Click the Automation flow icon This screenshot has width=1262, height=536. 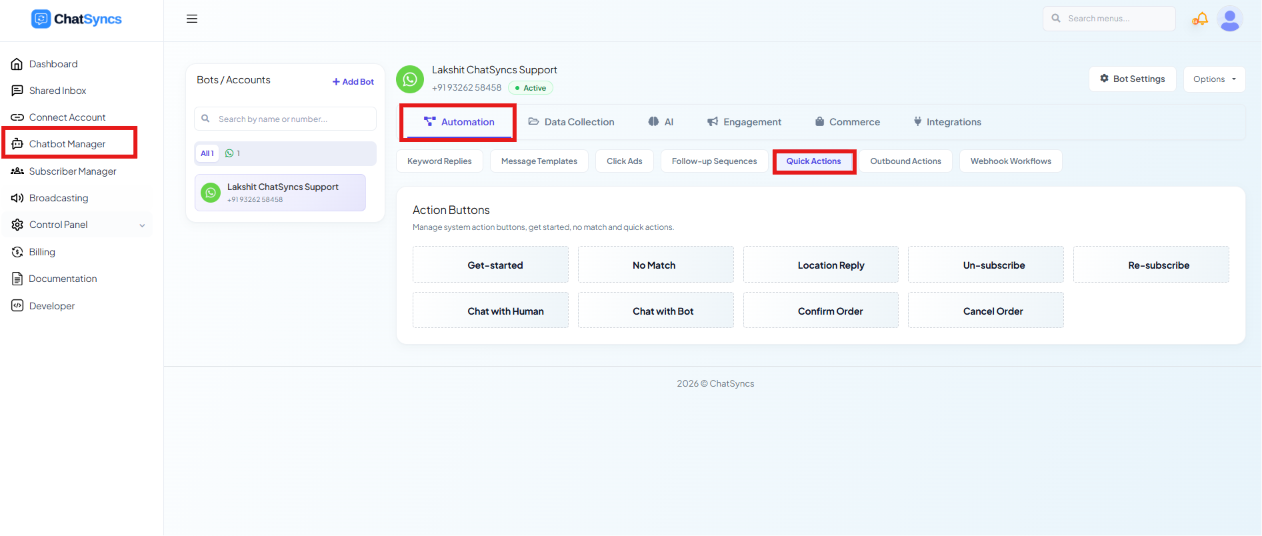[x=430, y=122]
